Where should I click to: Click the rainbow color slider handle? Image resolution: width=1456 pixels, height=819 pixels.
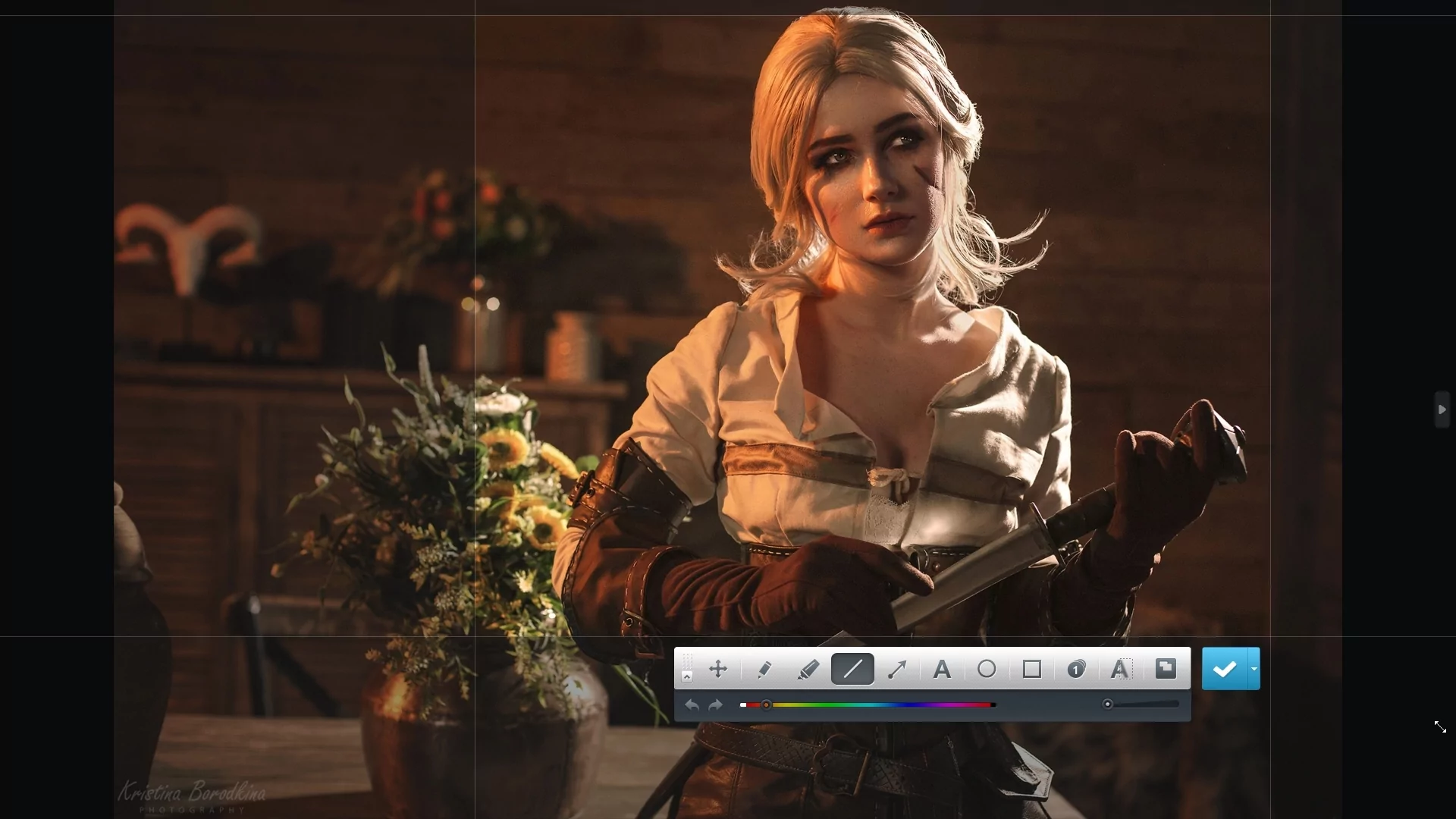pyautogui.click(x=767, y=705)
